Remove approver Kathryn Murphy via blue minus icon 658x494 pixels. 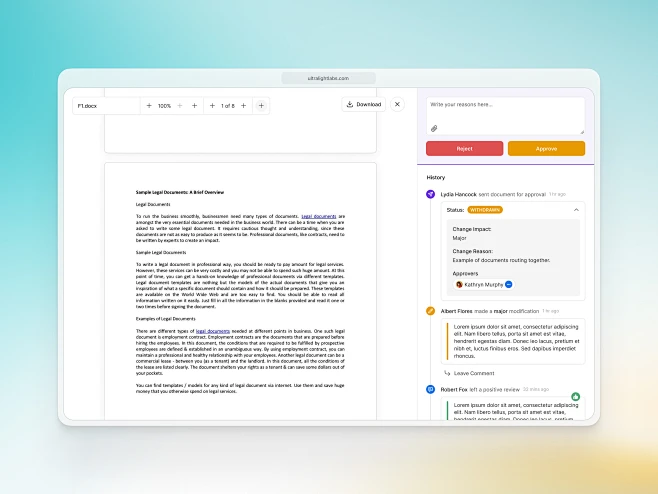pyautogui.click(x=509, y=285)
